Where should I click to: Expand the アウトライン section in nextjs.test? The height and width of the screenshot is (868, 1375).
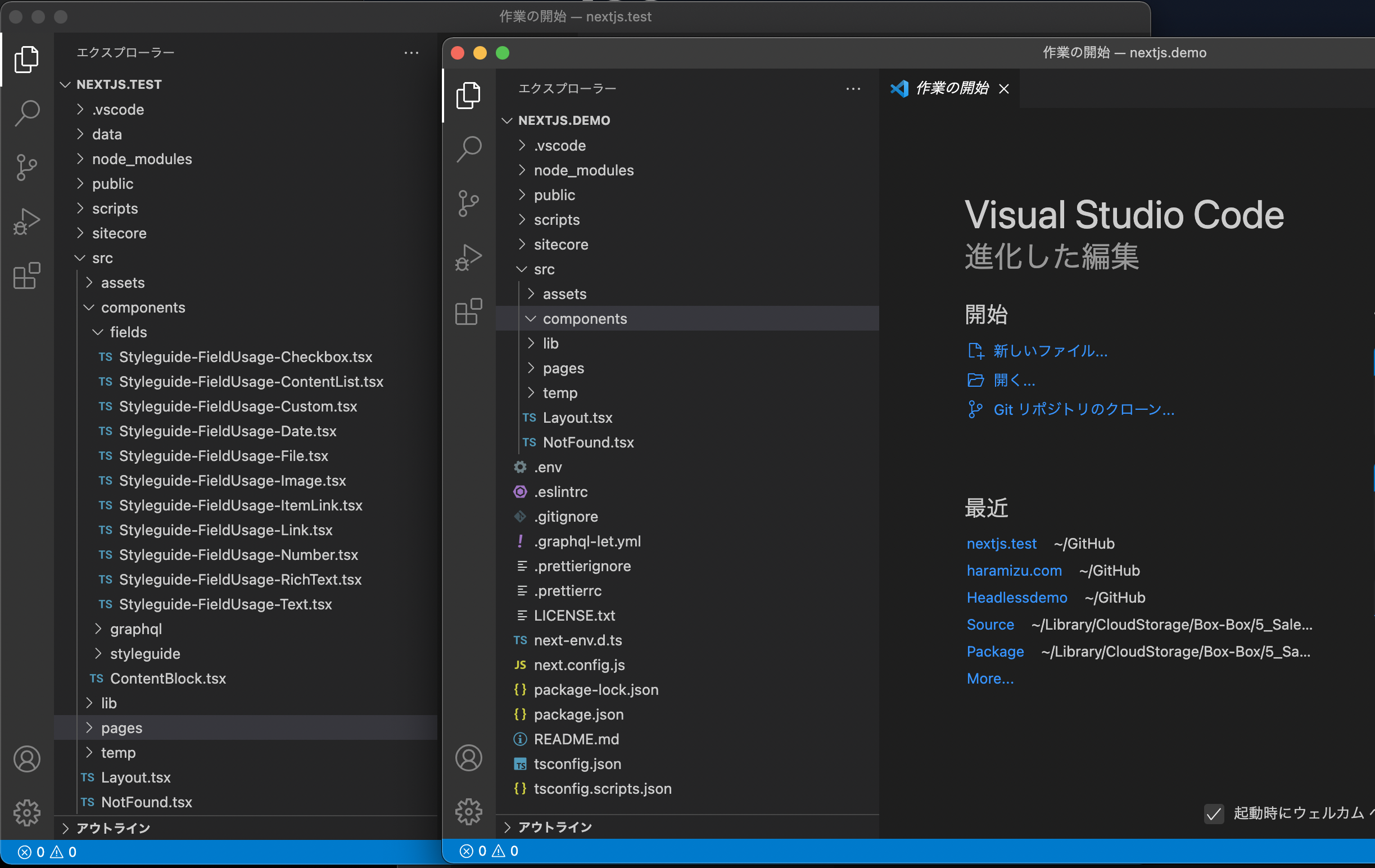[x=246, y=828]
